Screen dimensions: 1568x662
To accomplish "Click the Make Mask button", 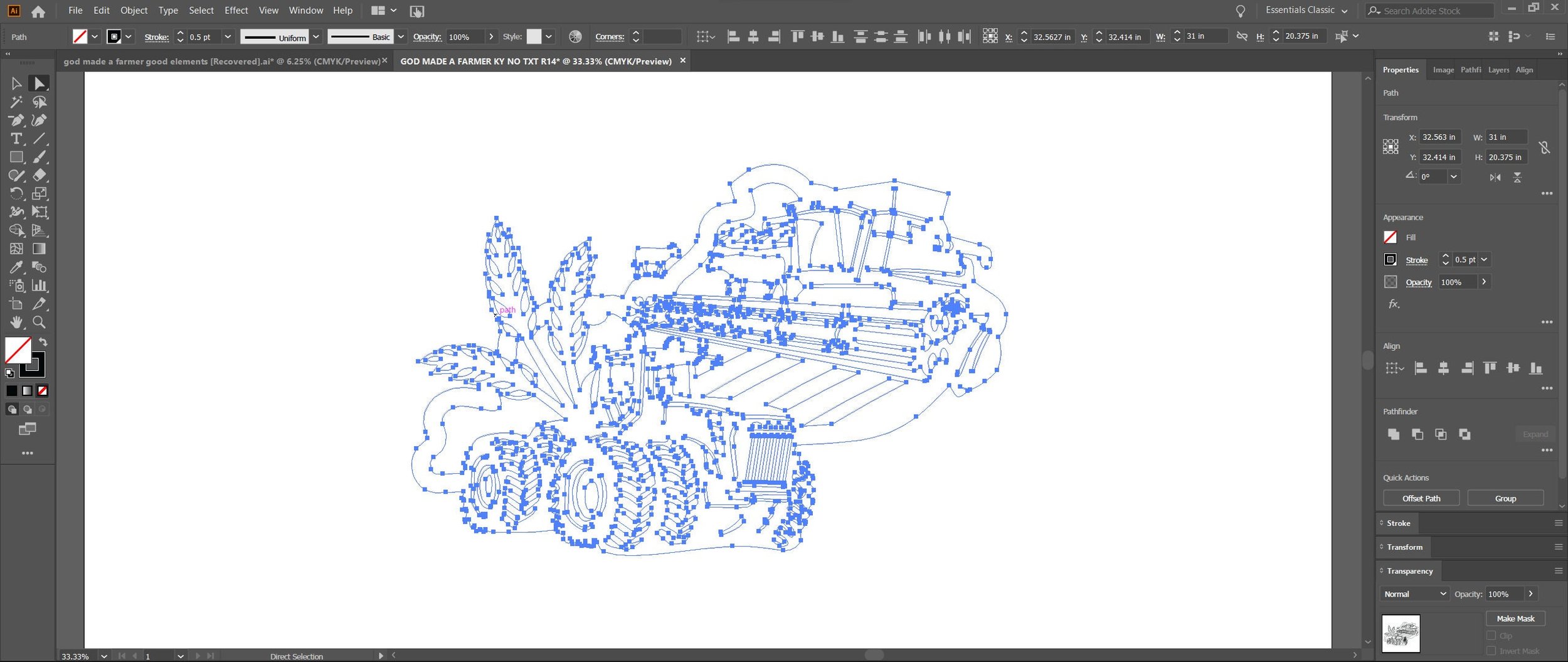I will point(1515,618).
